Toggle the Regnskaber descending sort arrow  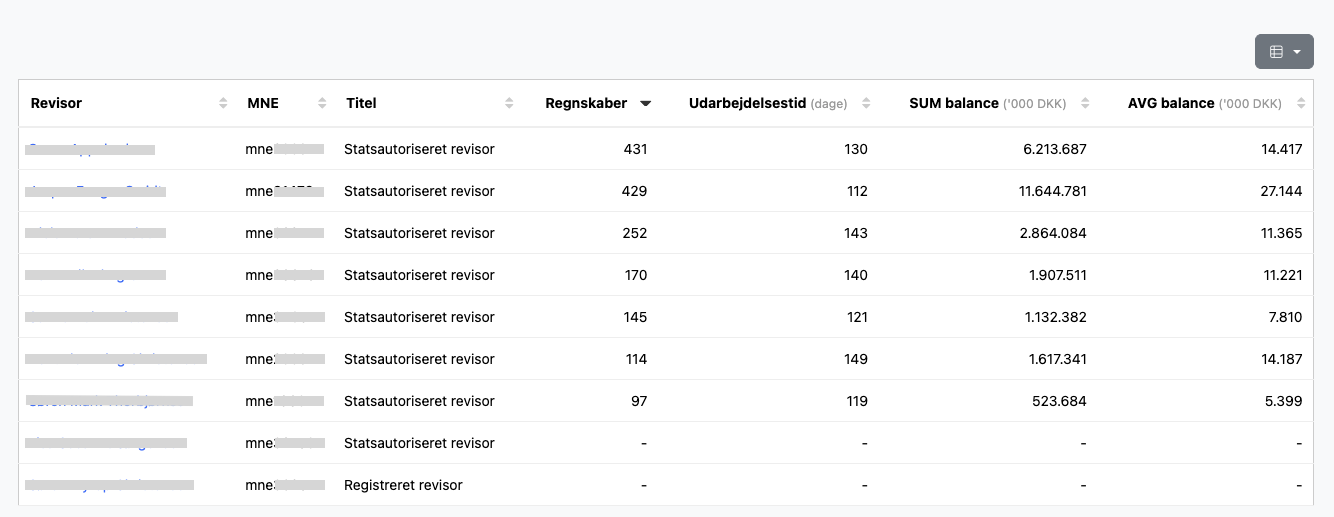tap(646, 103)
